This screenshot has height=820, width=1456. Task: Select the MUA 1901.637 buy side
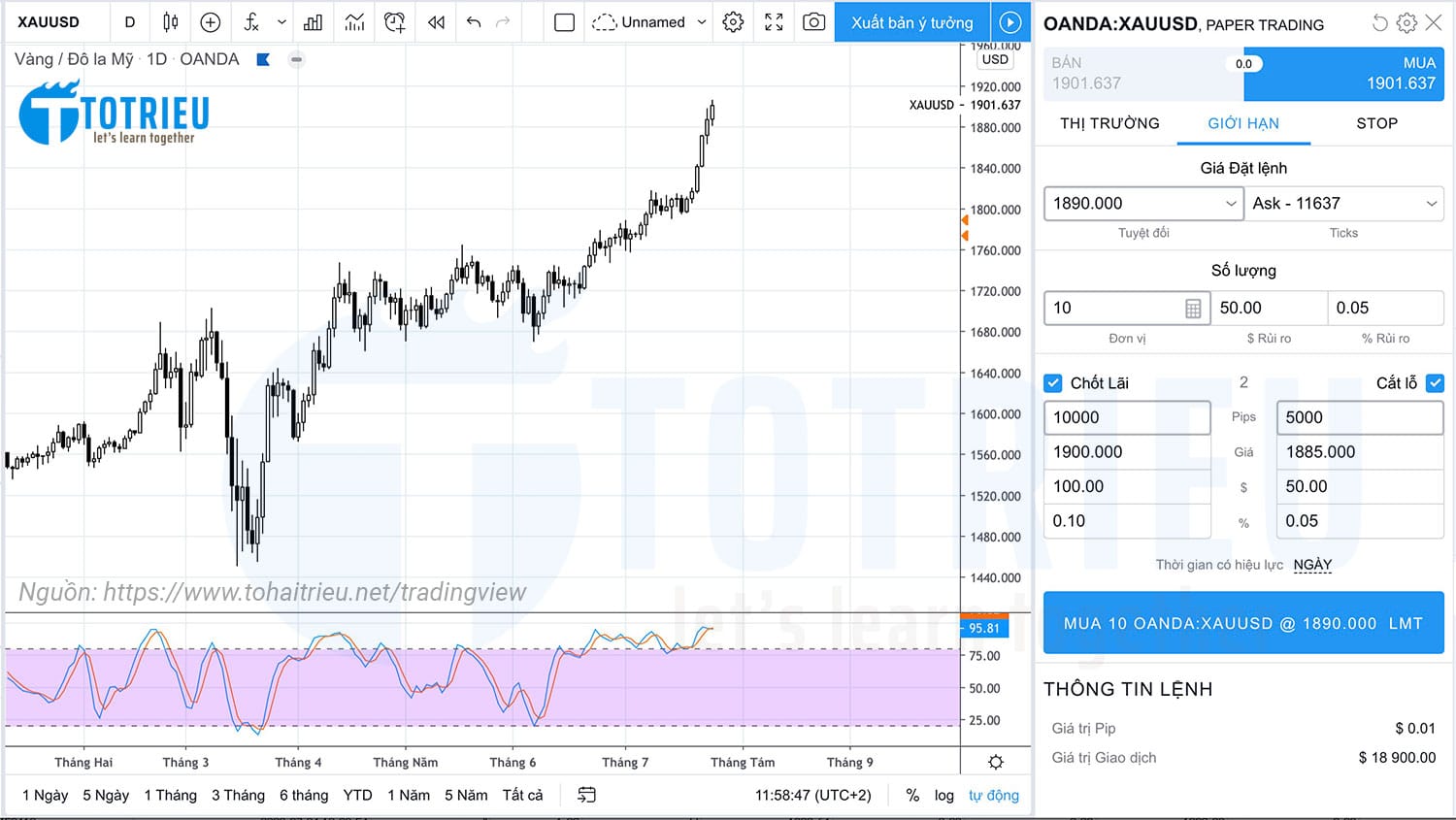coord(1344,73)
